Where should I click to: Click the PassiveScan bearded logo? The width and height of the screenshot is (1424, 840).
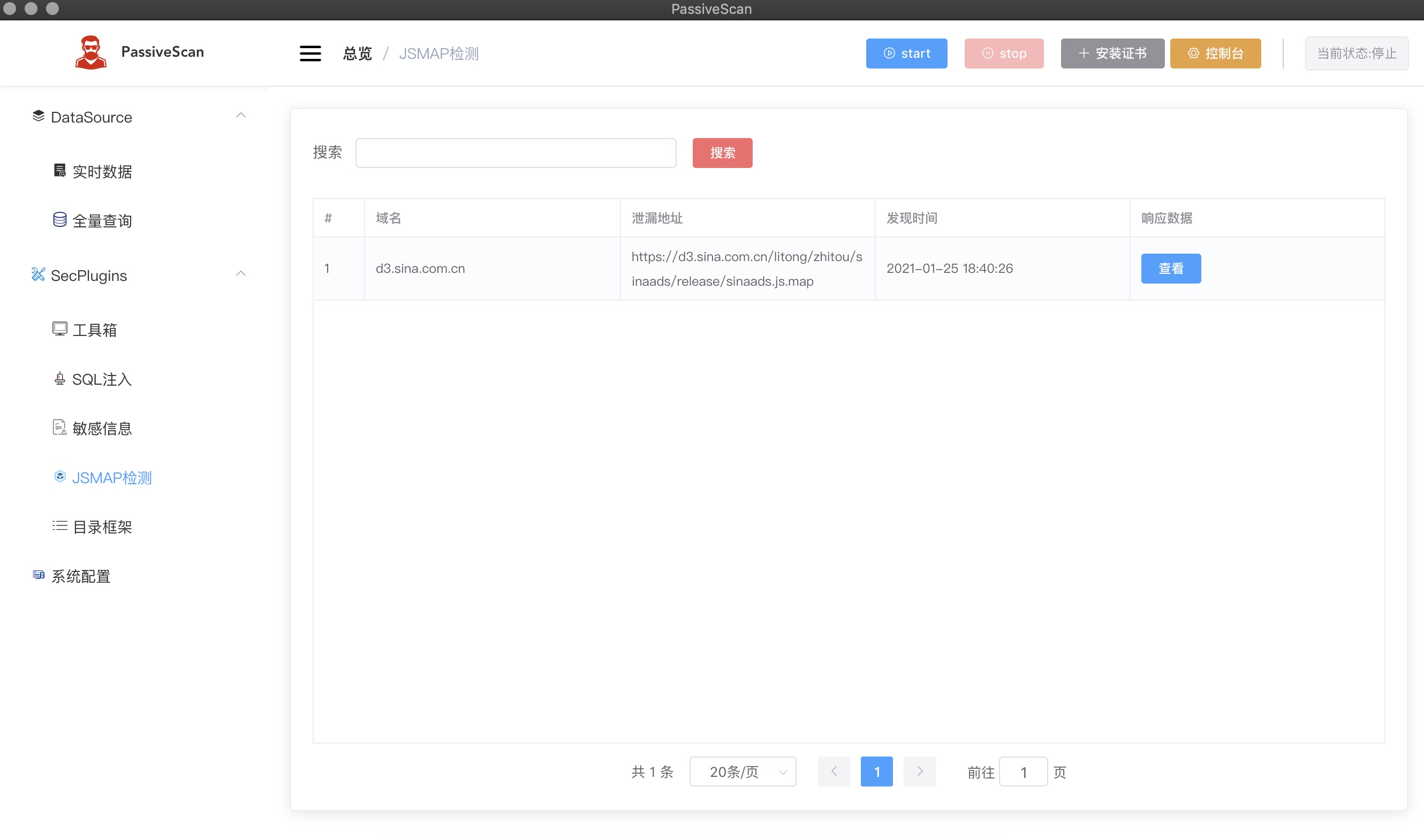coord(90,52)
